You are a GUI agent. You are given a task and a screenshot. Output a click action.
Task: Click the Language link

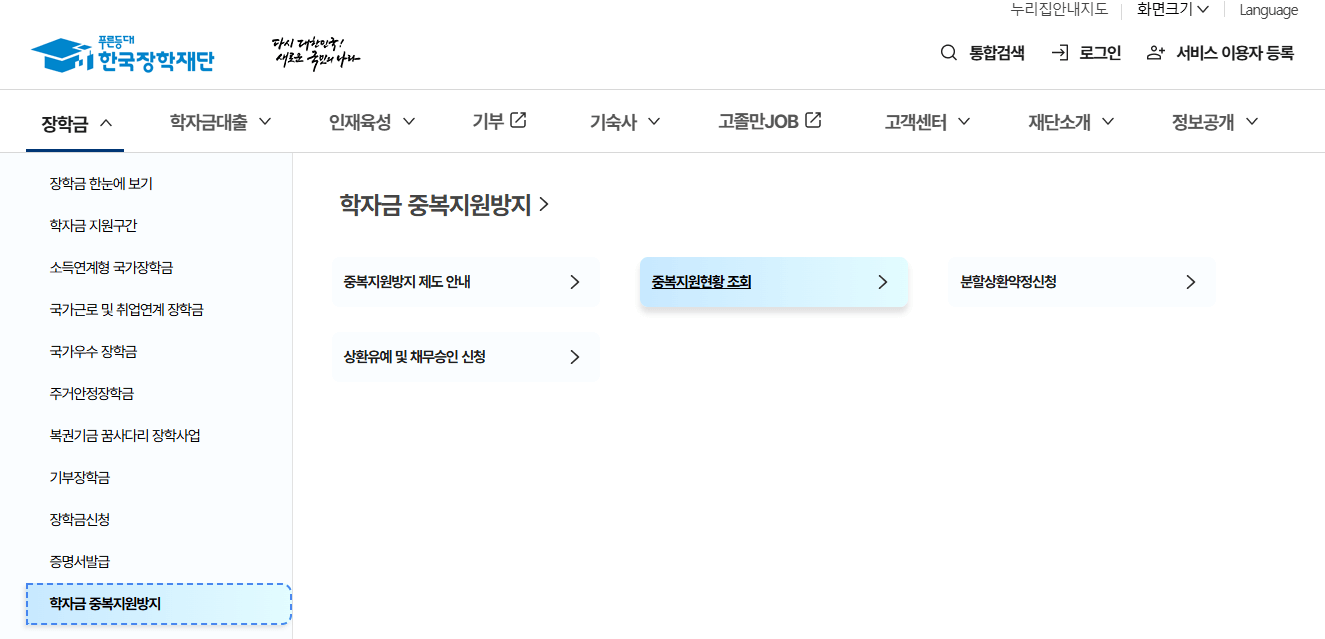(x=1268, y=9)
